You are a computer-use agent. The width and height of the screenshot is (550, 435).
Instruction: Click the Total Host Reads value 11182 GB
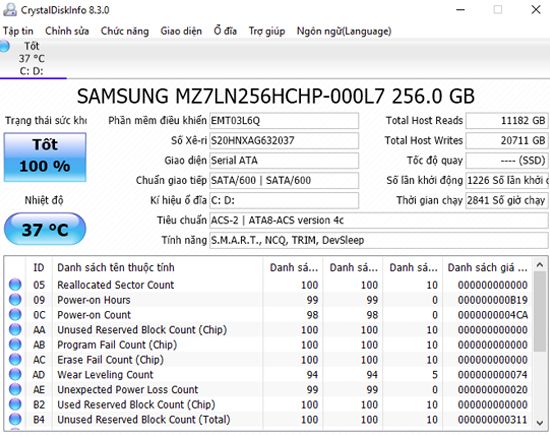pyautogui.click(x=507, y=121)
